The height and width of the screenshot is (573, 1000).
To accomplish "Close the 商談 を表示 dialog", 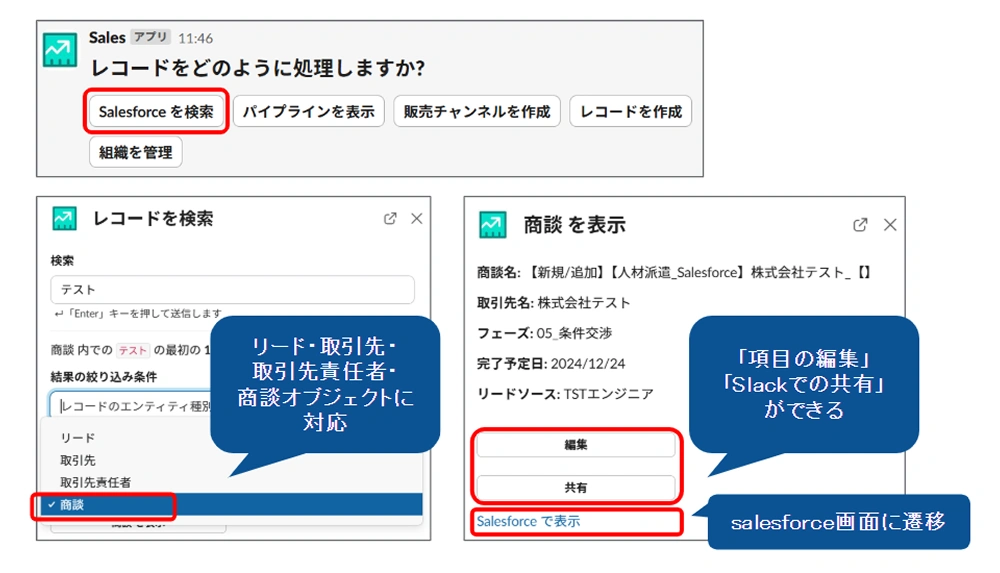I will [890, 225].
